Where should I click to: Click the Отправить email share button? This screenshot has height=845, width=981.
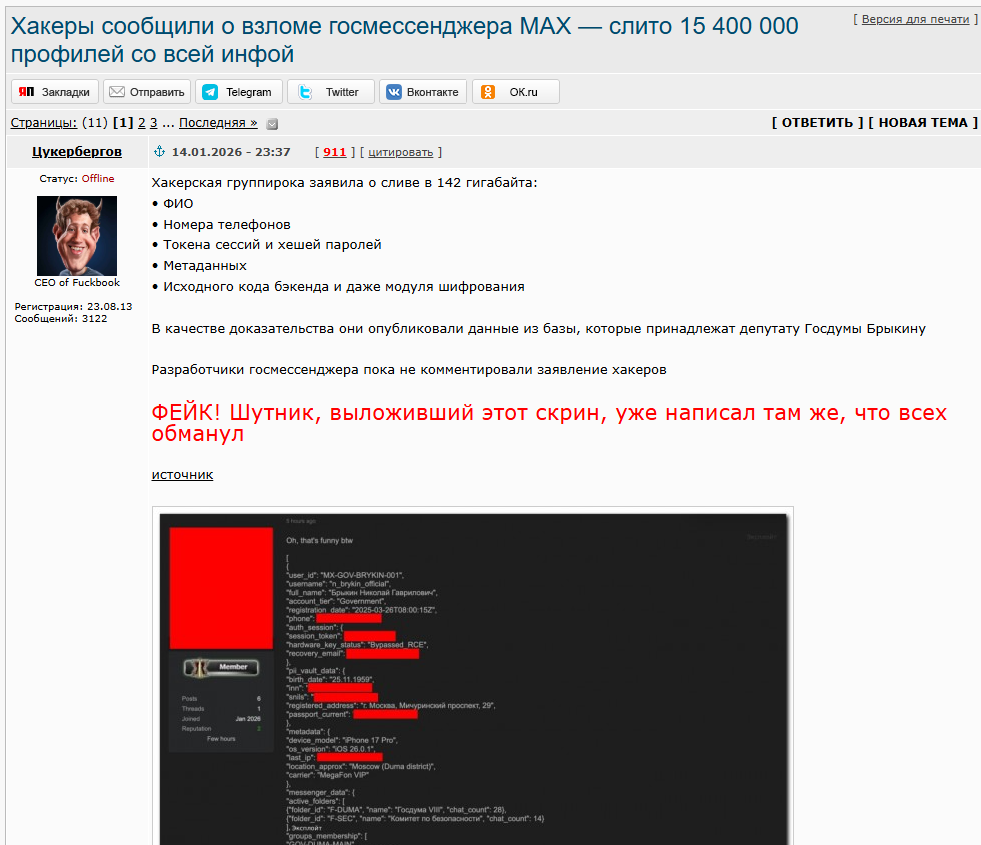click(x=147, y=92)
